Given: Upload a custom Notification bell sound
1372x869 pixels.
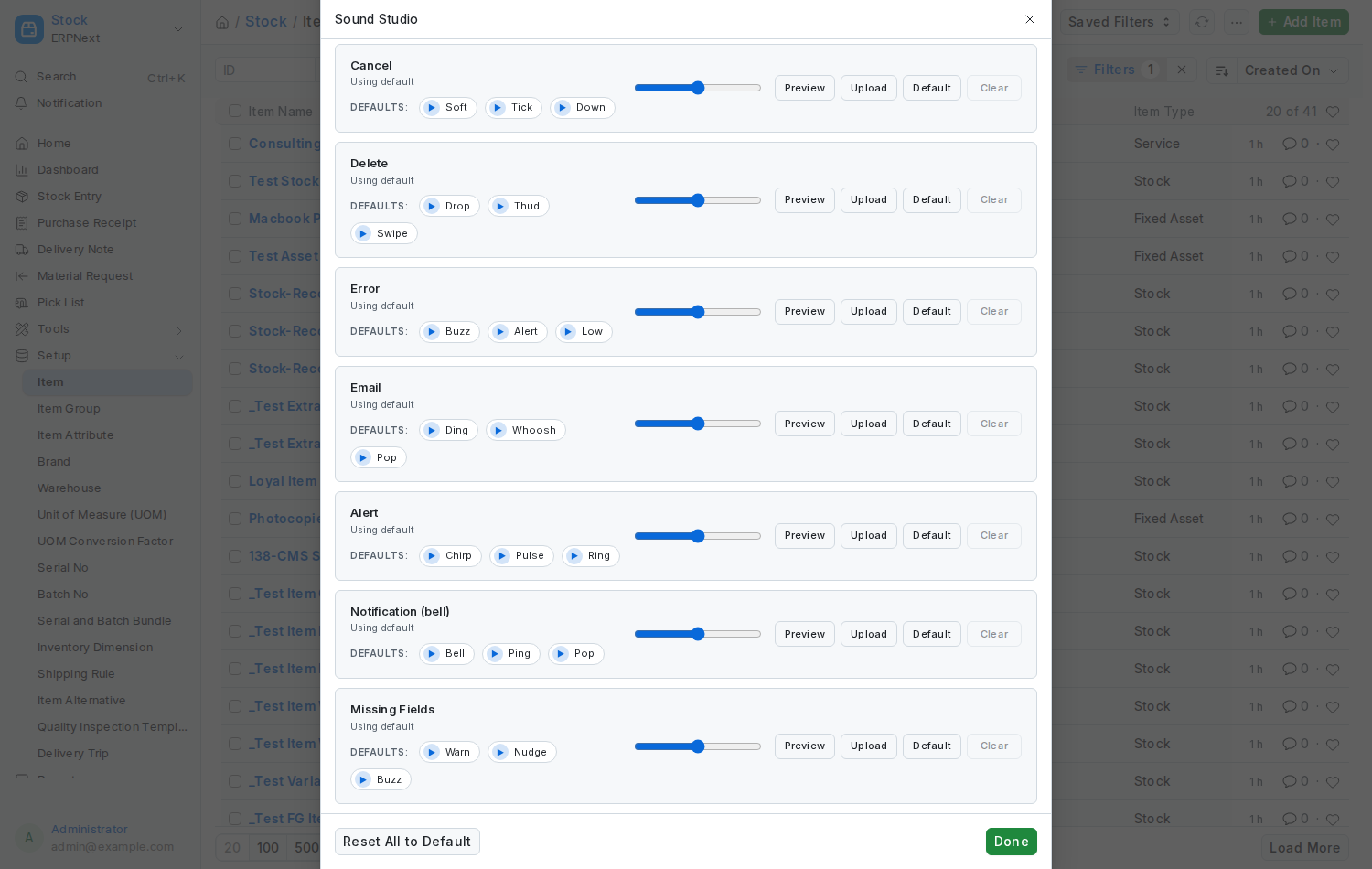Looking at the screenshot, I should point(869,635).
